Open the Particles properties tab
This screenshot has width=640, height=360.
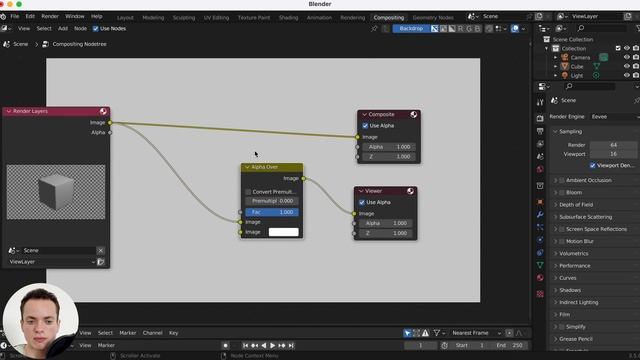[540, 227]
